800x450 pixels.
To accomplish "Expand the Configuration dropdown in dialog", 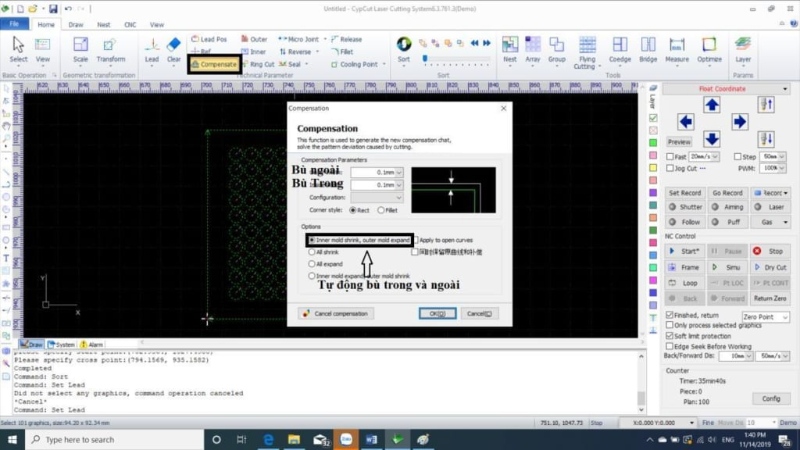I will (399, 198).
